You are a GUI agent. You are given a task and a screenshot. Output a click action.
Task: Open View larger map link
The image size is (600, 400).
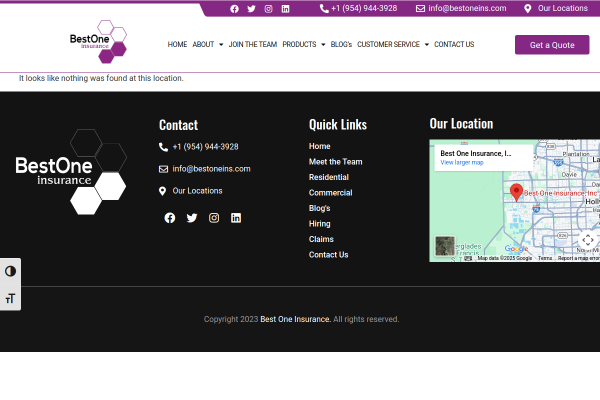click(x=462, y=162)
